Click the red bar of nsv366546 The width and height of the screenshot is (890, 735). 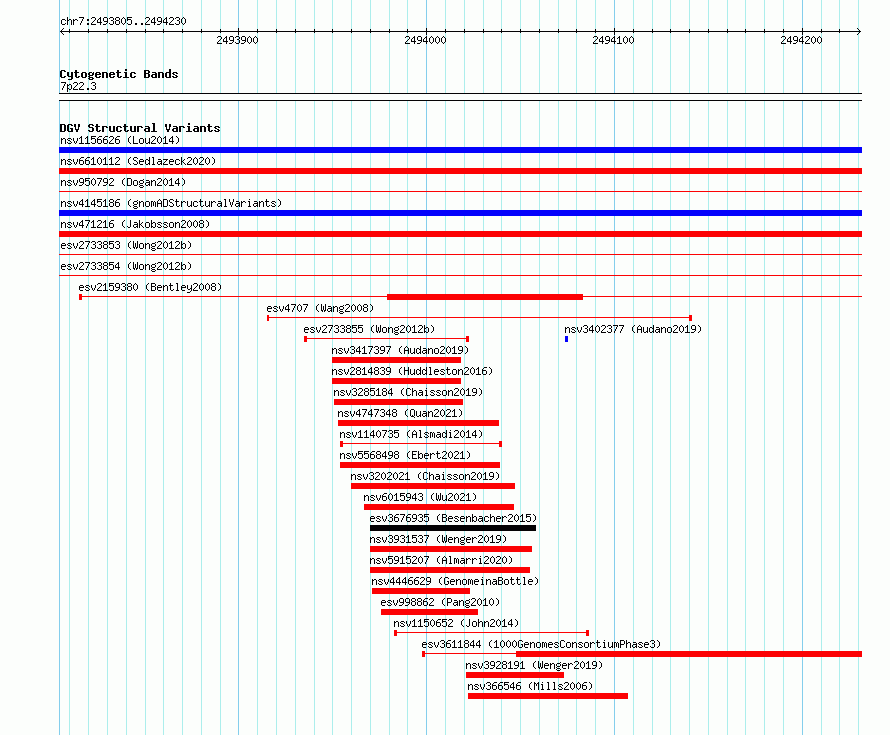coord(548,696)
